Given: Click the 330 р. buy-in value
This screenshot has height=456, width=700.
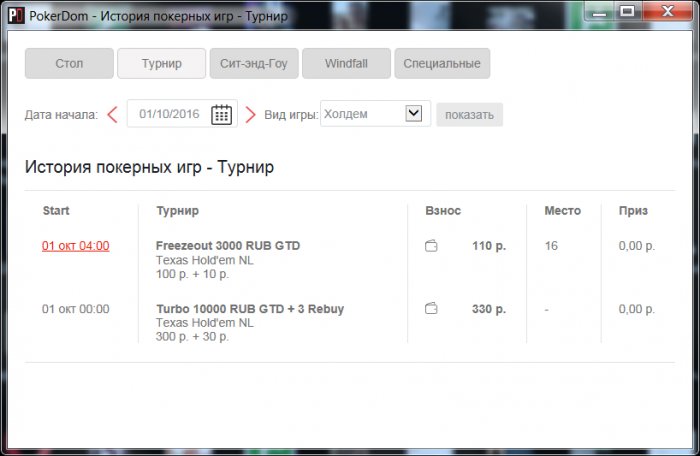Looking at the screenshot, I should coord(489,309).
